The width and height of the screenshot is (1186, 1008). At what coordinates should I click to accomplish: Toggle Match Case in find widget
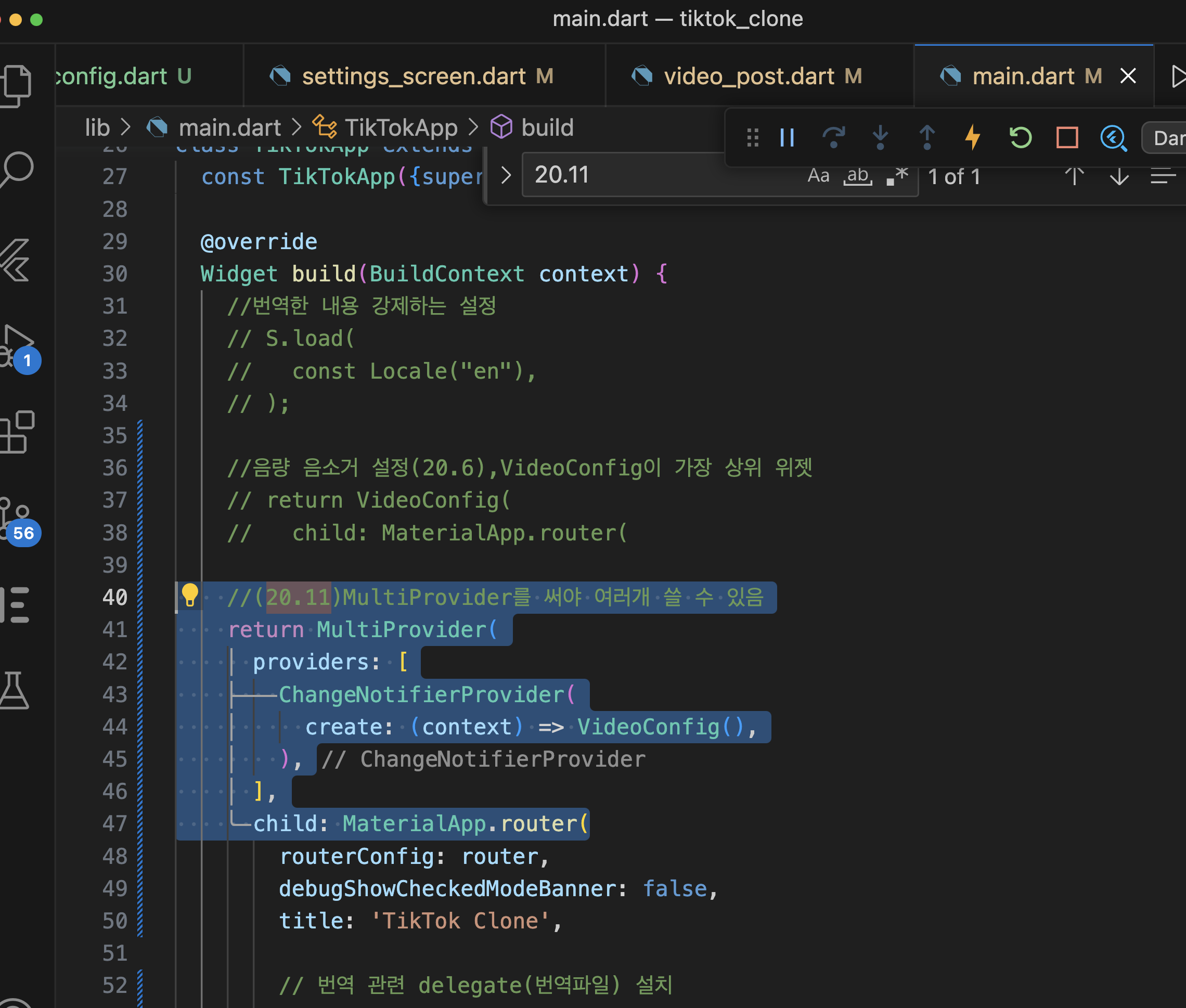(x=818, y=175)
